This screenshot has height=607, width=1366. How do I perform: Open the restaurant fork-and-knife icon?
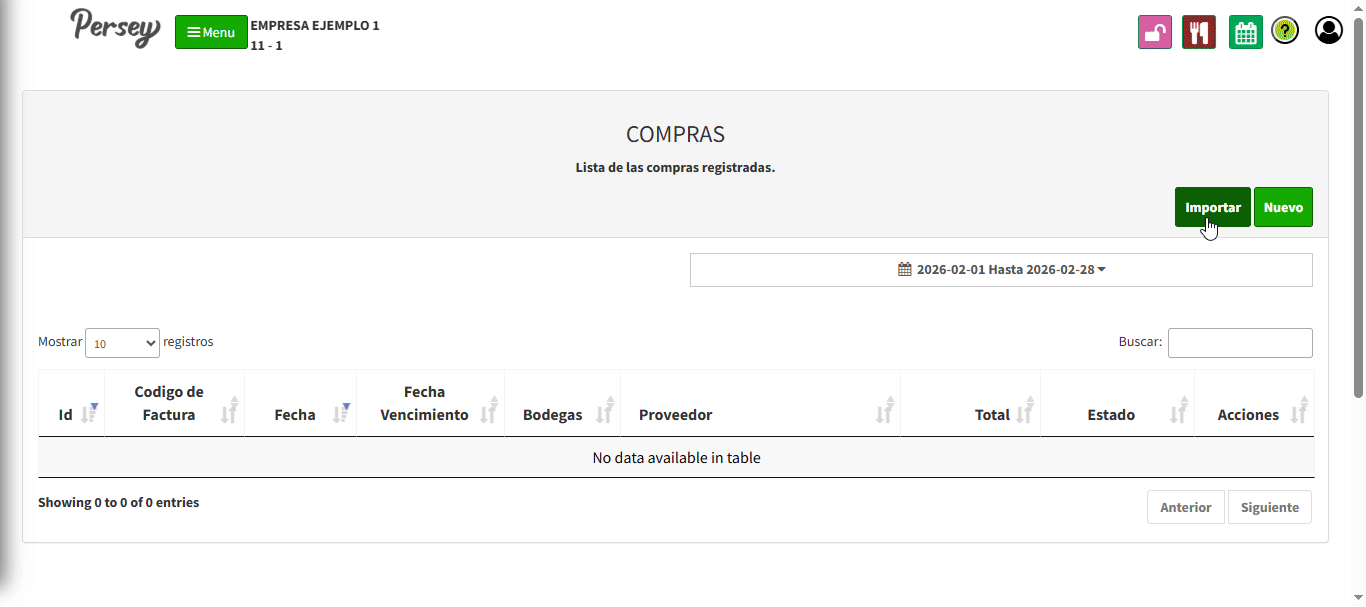(x=1198, y=32)
